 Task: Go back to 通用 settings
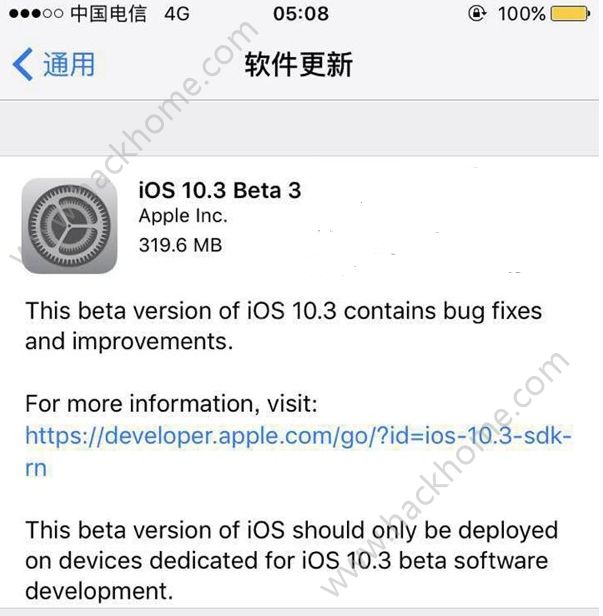pos(54,64)
